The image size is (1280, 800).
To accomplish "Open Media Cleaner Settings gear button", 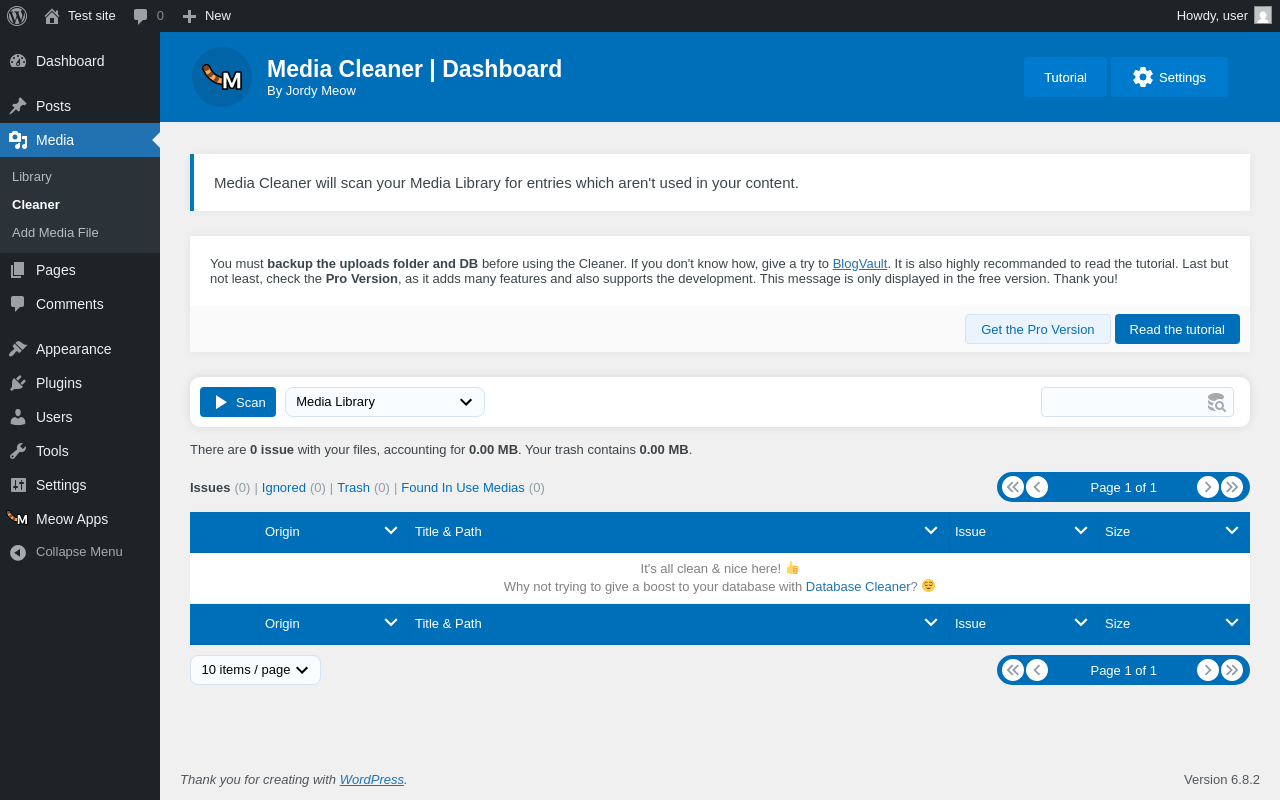I will click(x=1169, y=77).
